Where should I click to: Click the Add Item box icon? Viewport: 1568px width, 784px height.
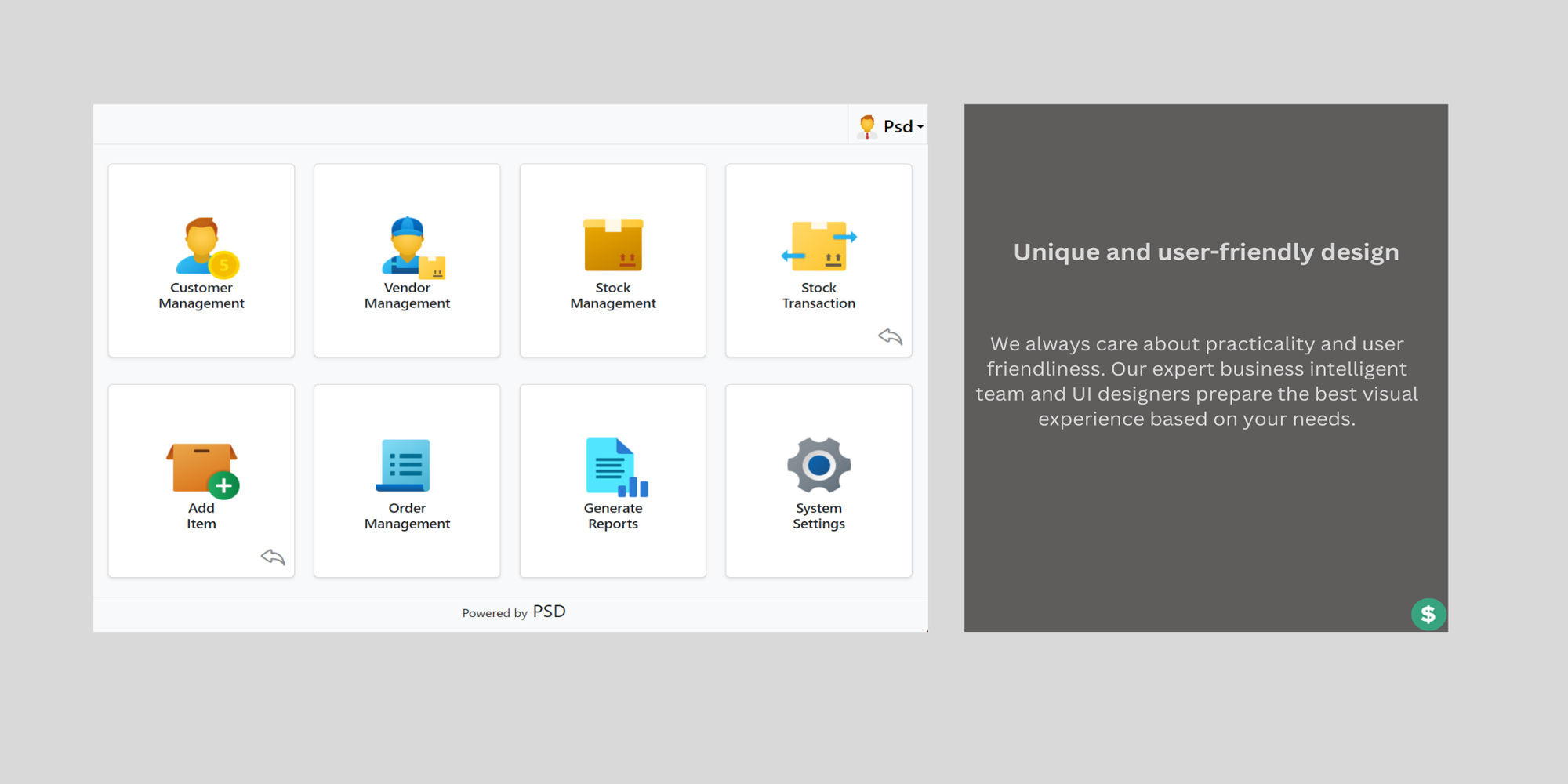pyautogui.click(x=202, y=470)
